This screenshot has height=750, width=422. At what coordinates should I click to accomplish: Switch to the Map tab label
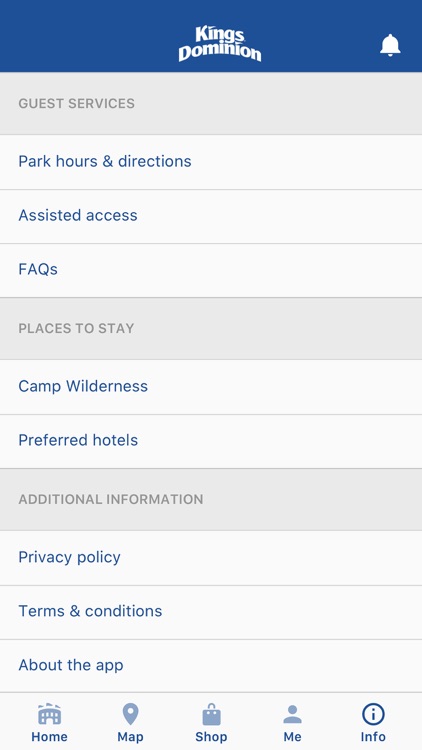[x=130, y=737]
